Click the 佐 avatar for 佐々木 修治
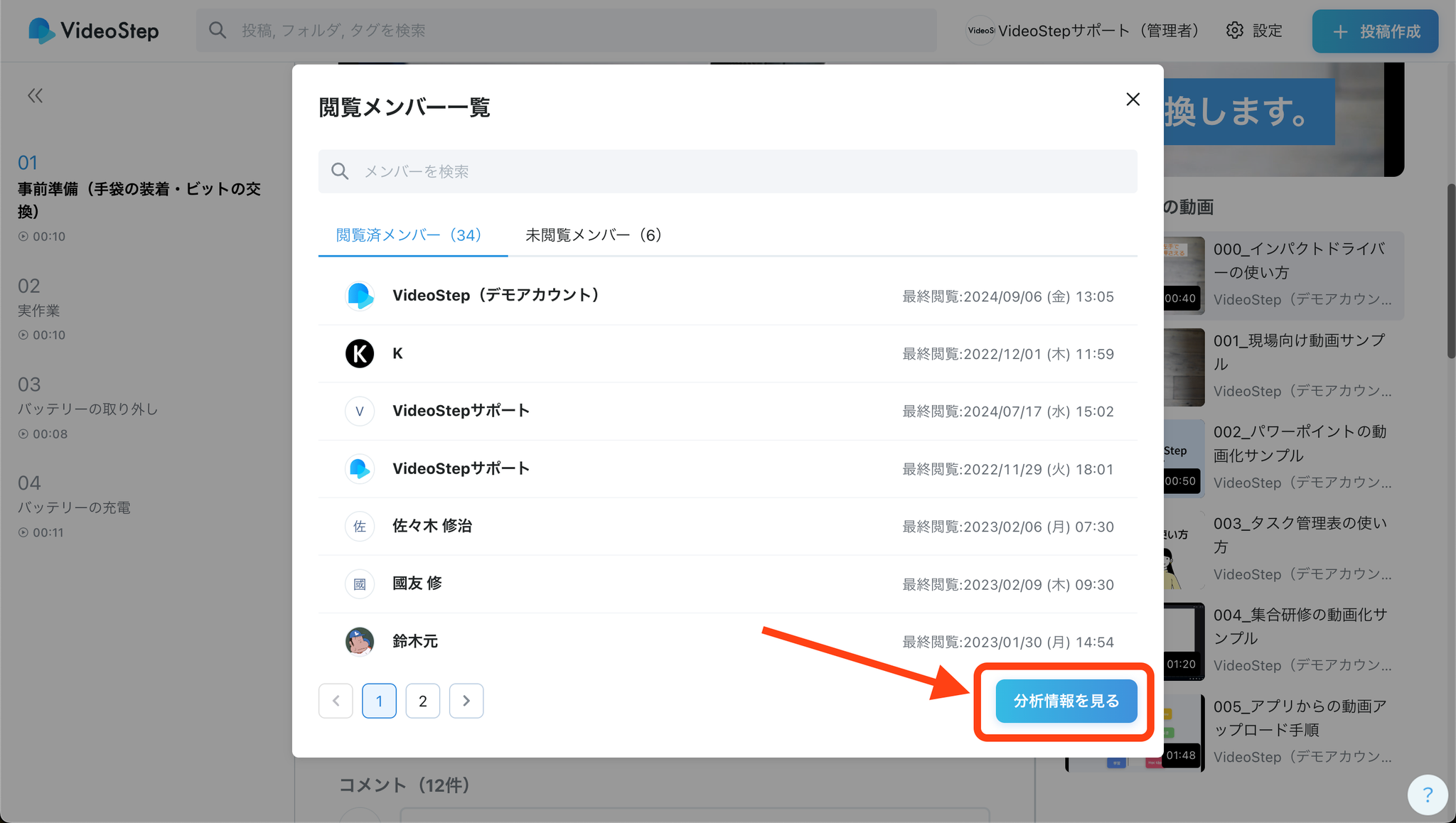Image resolution: width=1456 pixels, height=823 pixels. pyautogui.click(x=360, y=526)
